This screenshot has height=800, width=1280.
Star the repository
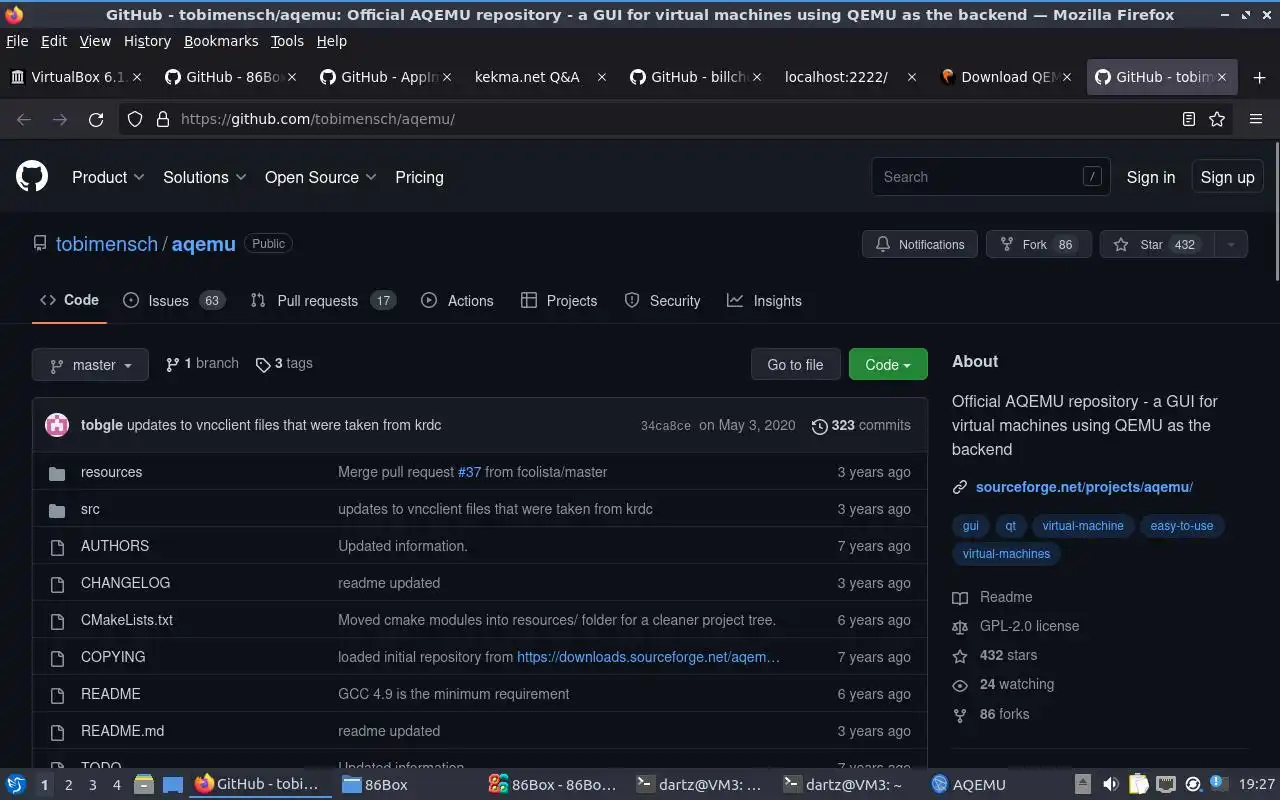pyautogui.click(x=1157, y=244)
